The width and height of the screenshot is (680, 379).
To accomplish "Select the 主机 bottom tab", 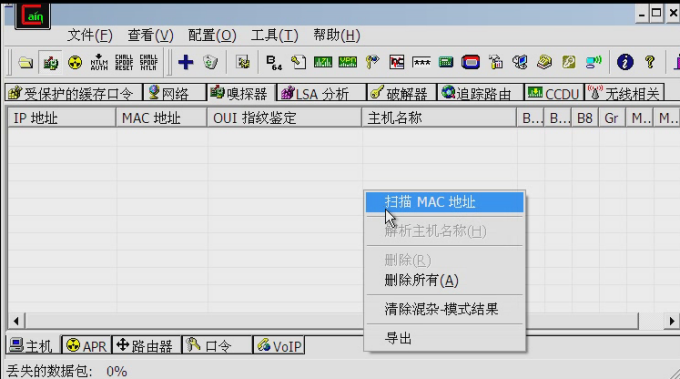I will coord(33,346).
